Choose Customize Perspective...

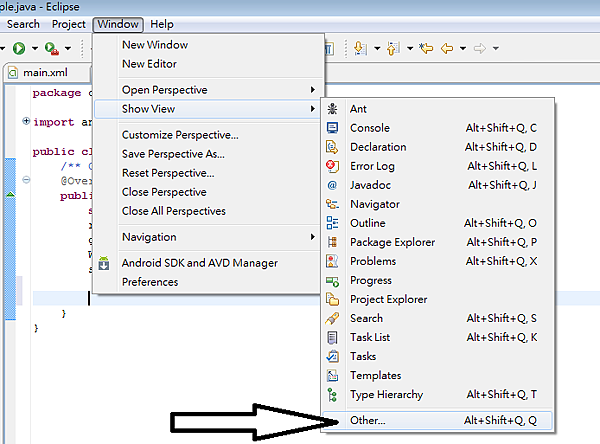pyautogui.click(x=209, y=135)
